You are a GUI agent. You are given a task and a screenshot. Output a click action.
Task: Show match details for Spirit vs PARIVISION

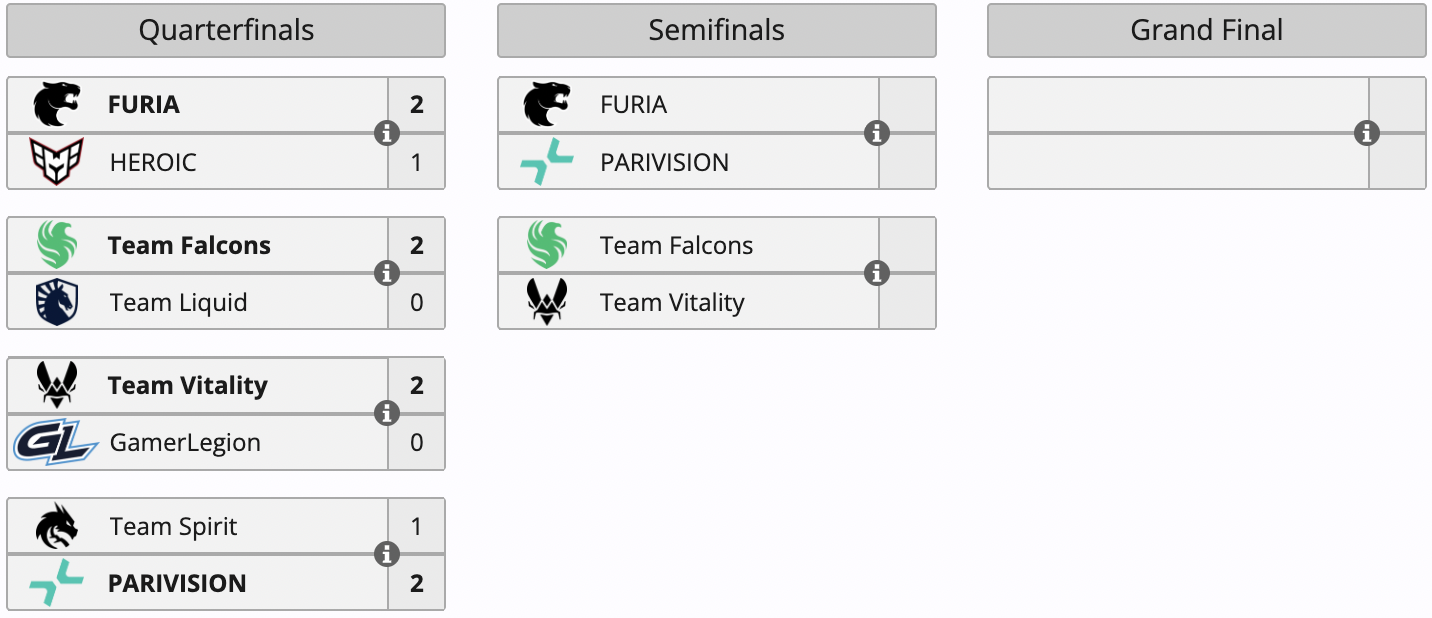click(387, 554)
